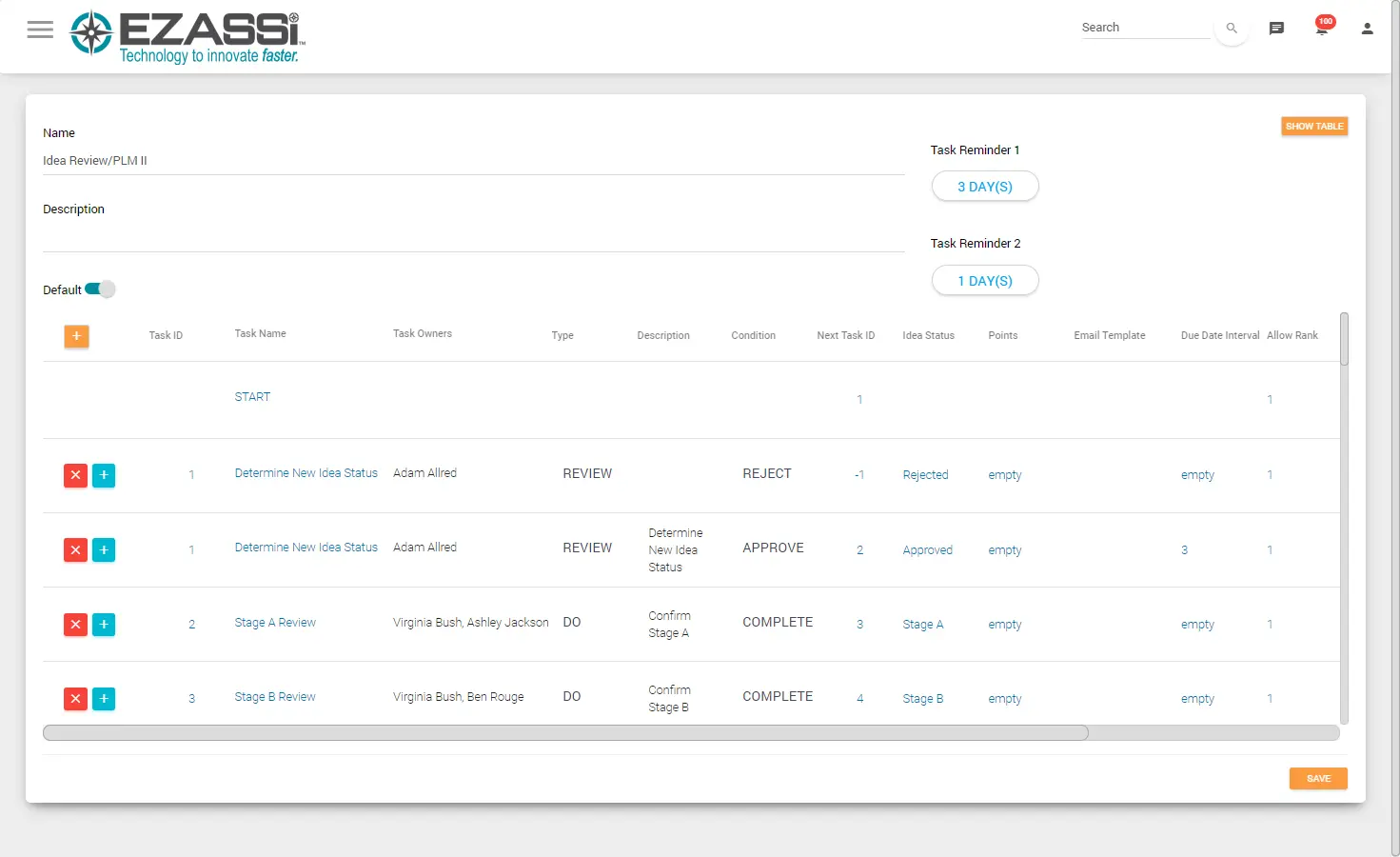The image size is (1400, 857).
Task: Click the orange add task plus button
Action: [76, 336]
